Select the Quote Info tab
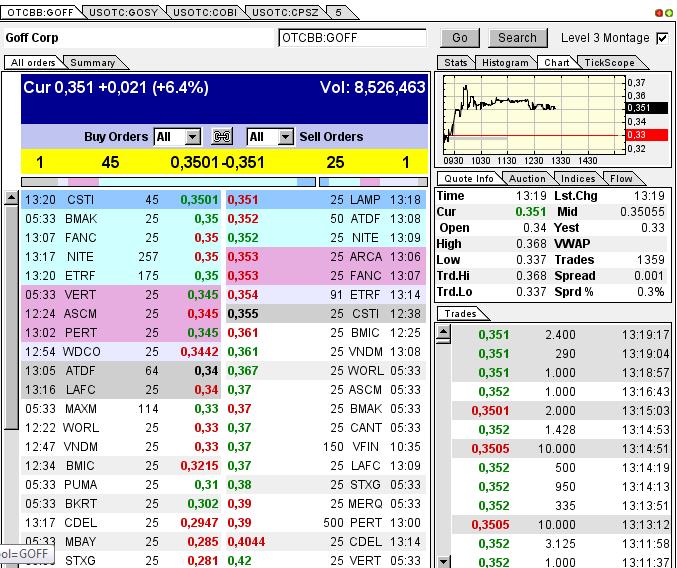The image size is (677, 568). [x=469, y=178]
